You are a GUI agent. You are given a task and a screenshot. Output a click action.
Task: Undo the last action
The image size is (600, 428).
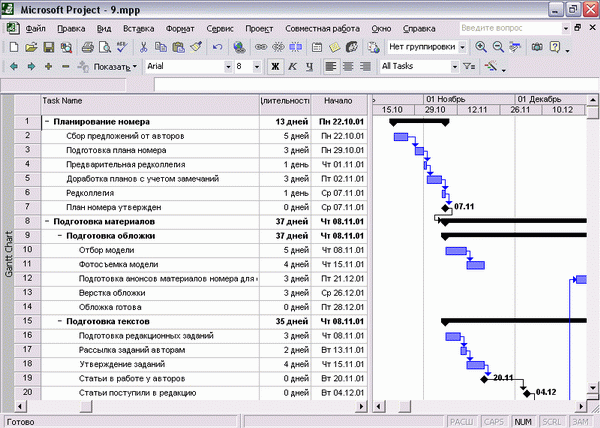[x=217, y=47]
